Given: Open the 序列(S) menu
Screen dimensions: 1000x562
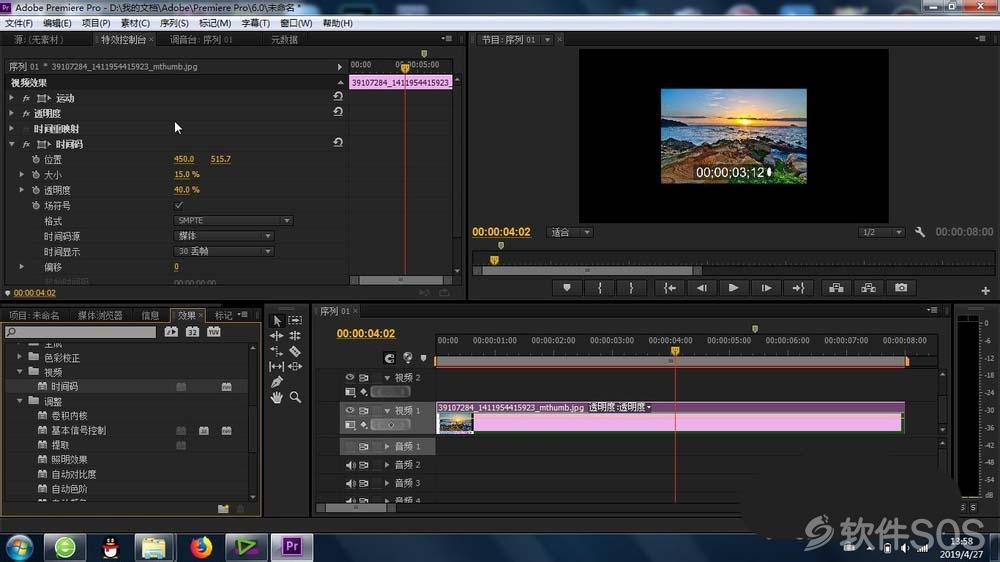Looking at the screenshot, I should pos(174,23).
